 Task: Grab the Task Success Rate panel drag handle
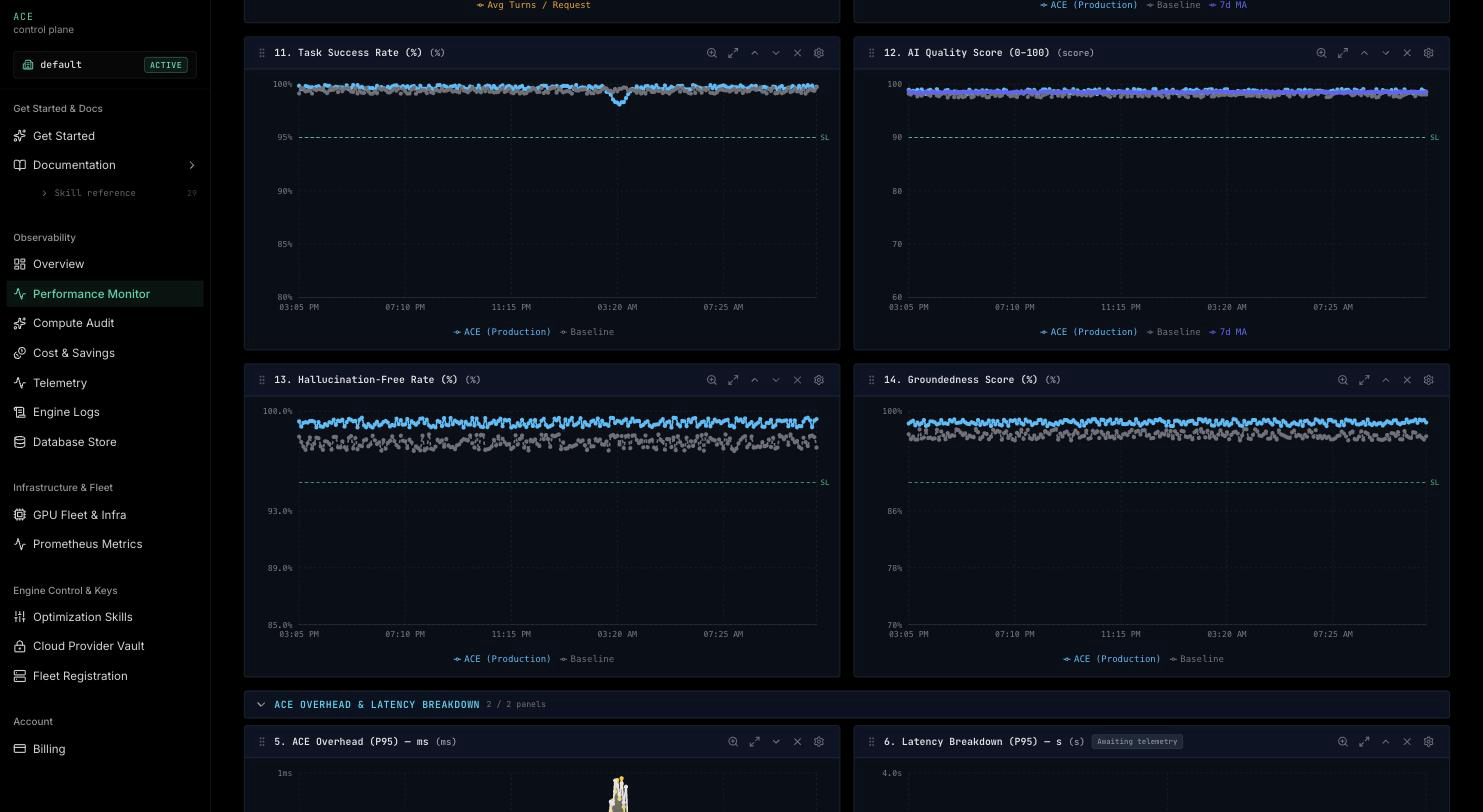click(262, 53)
